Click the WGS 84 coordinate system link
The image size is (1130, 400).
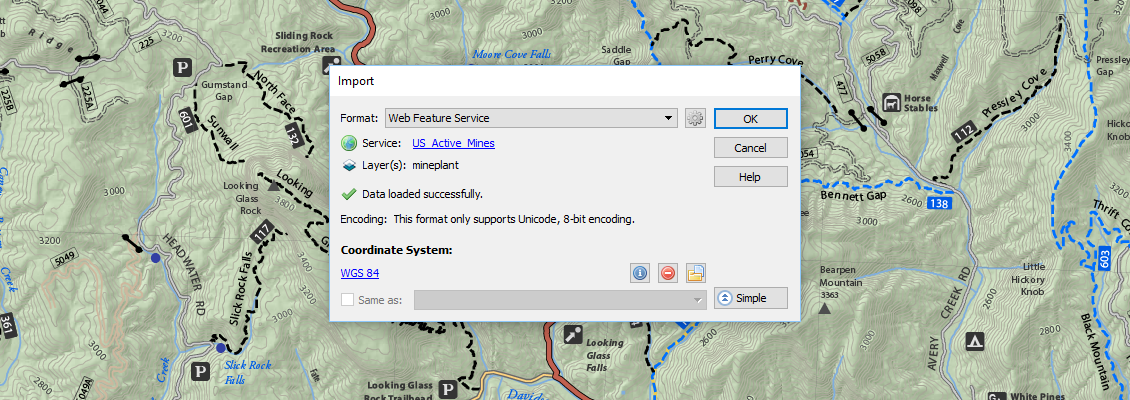pos(359,273)
